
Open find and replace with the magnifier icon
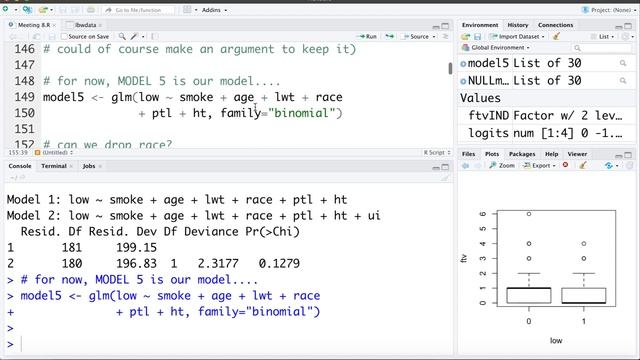pyautogui.click(x=122, y=36)
